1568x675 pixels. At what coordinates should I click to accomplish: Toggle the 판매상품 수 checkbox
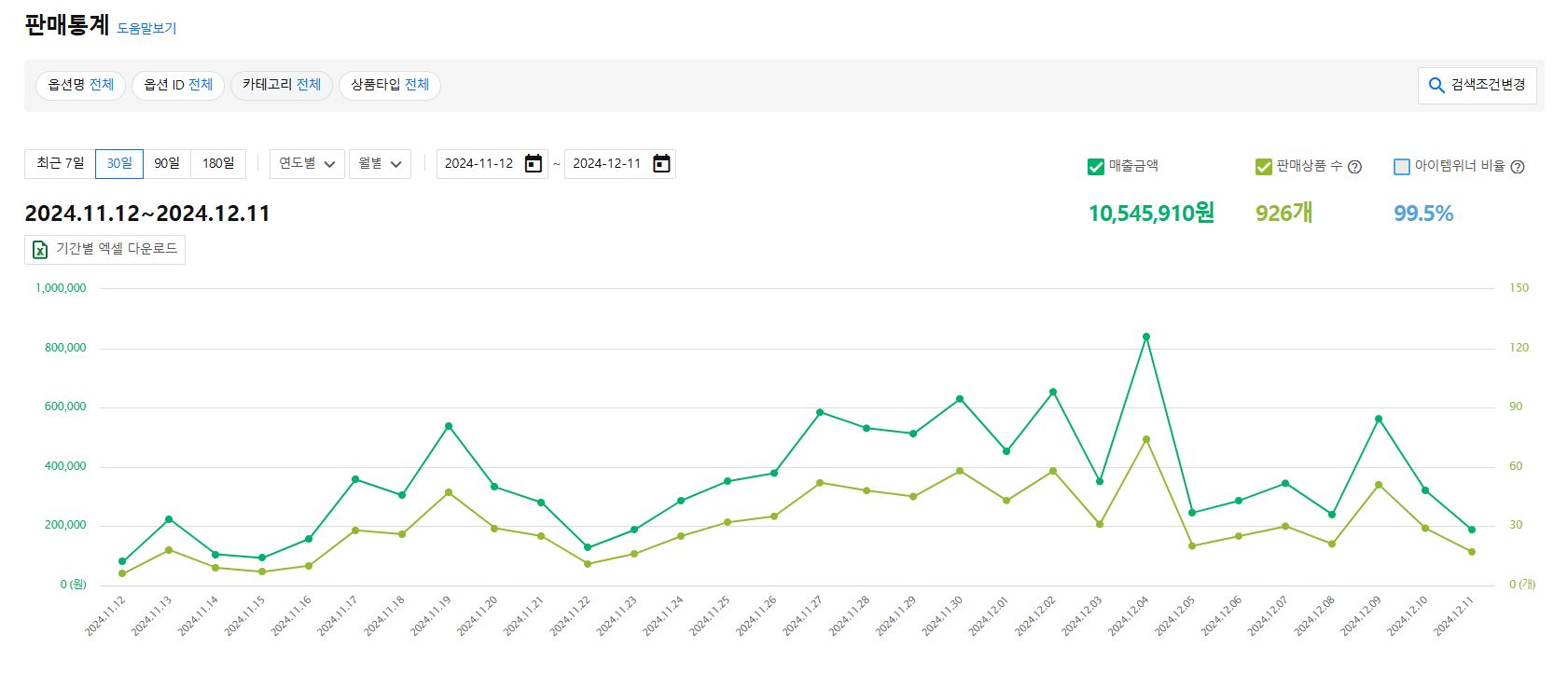coord(1264,167)
